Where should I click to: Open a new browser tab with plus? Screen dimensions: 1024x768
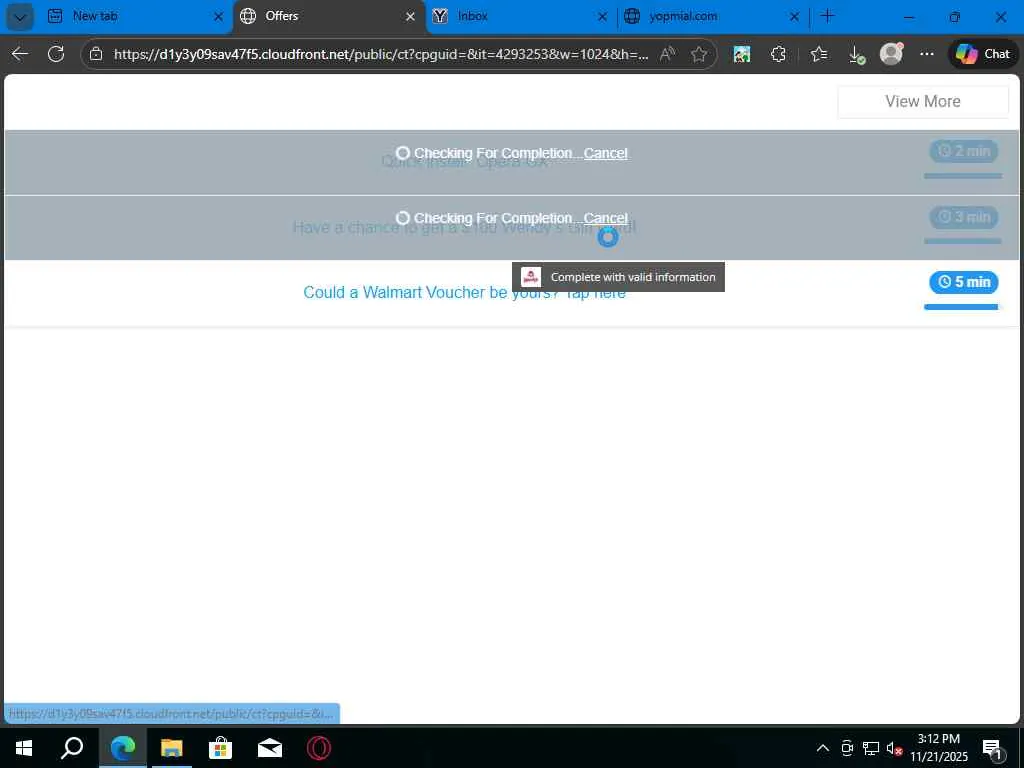point(827,16)
